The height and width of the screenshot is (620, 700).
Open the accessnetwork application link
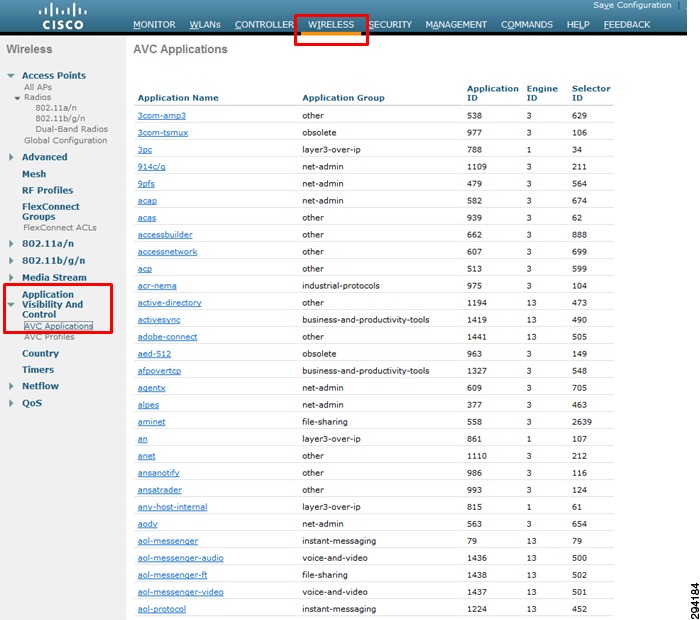point(167,252)
